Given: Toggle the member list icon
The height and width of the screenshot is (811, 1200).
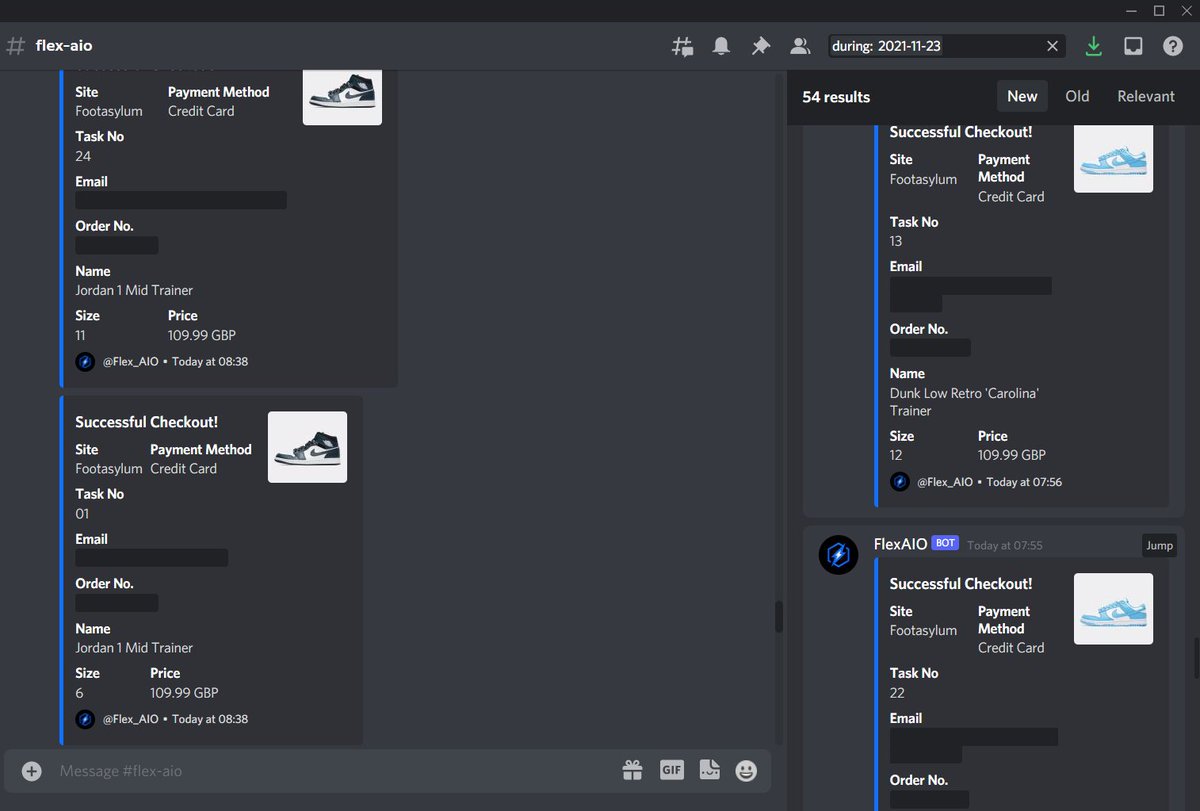Looking at the screenshot, I should [800, 46].
